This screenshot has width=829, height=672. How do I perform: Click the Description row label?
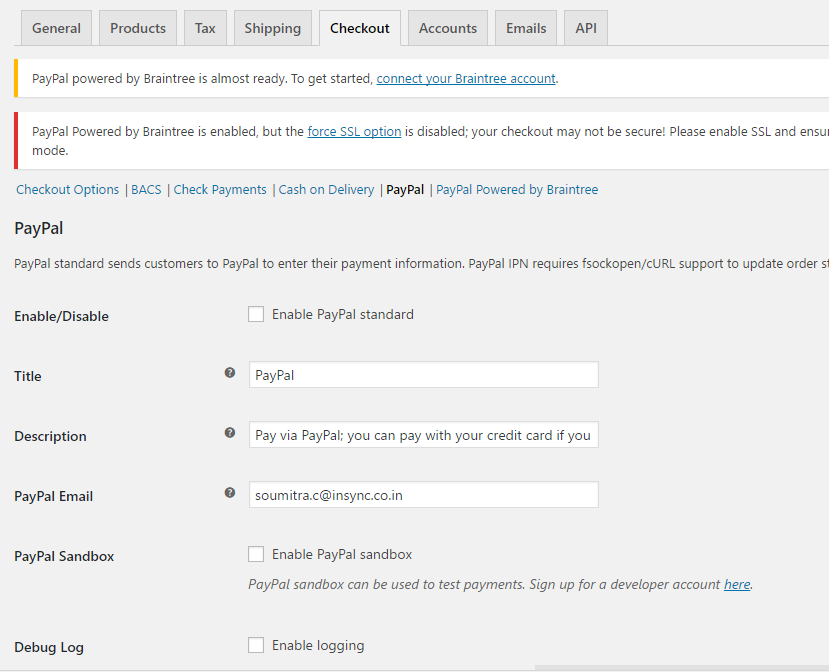pyautogui.click(x=50, y=436)
